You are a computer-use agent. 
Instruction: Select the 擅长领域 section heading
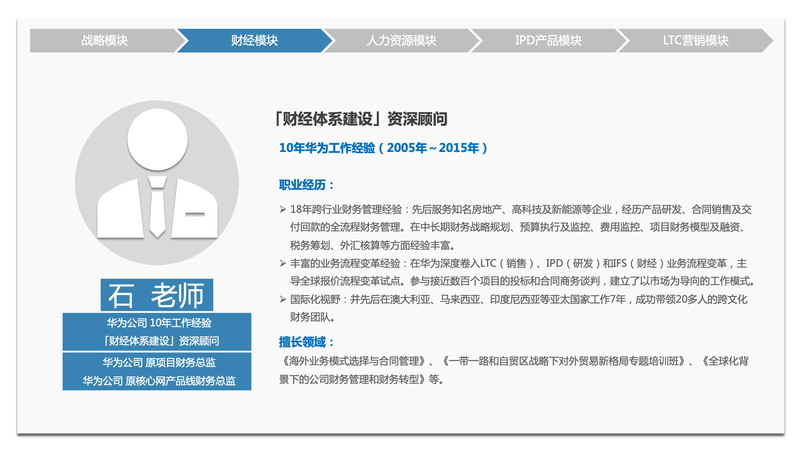[306, 342]
